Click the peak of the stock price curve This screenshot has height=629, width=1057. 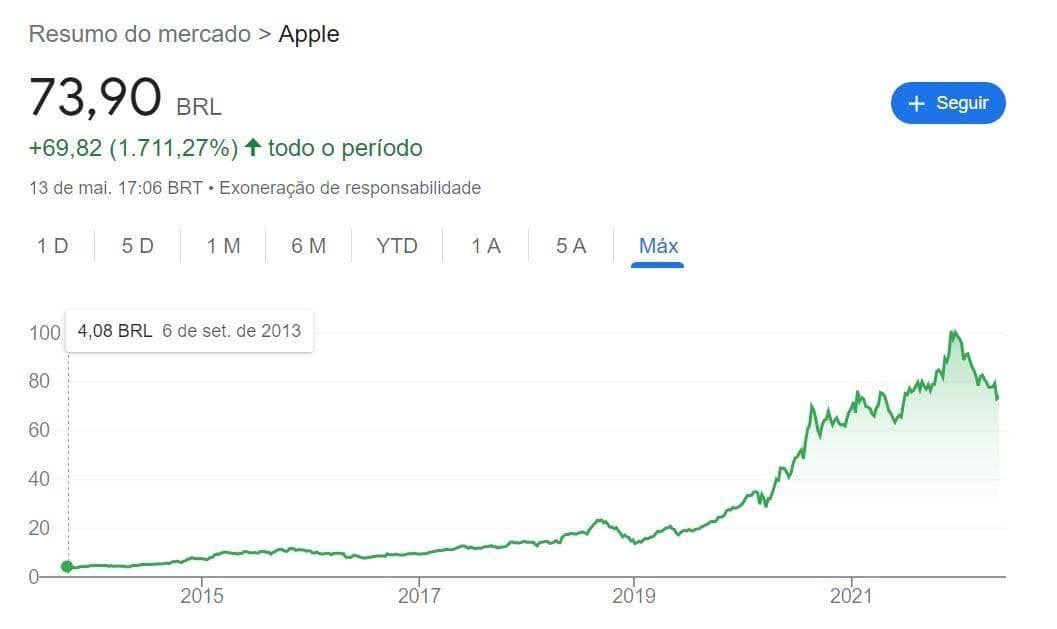[x=955, y=330]
